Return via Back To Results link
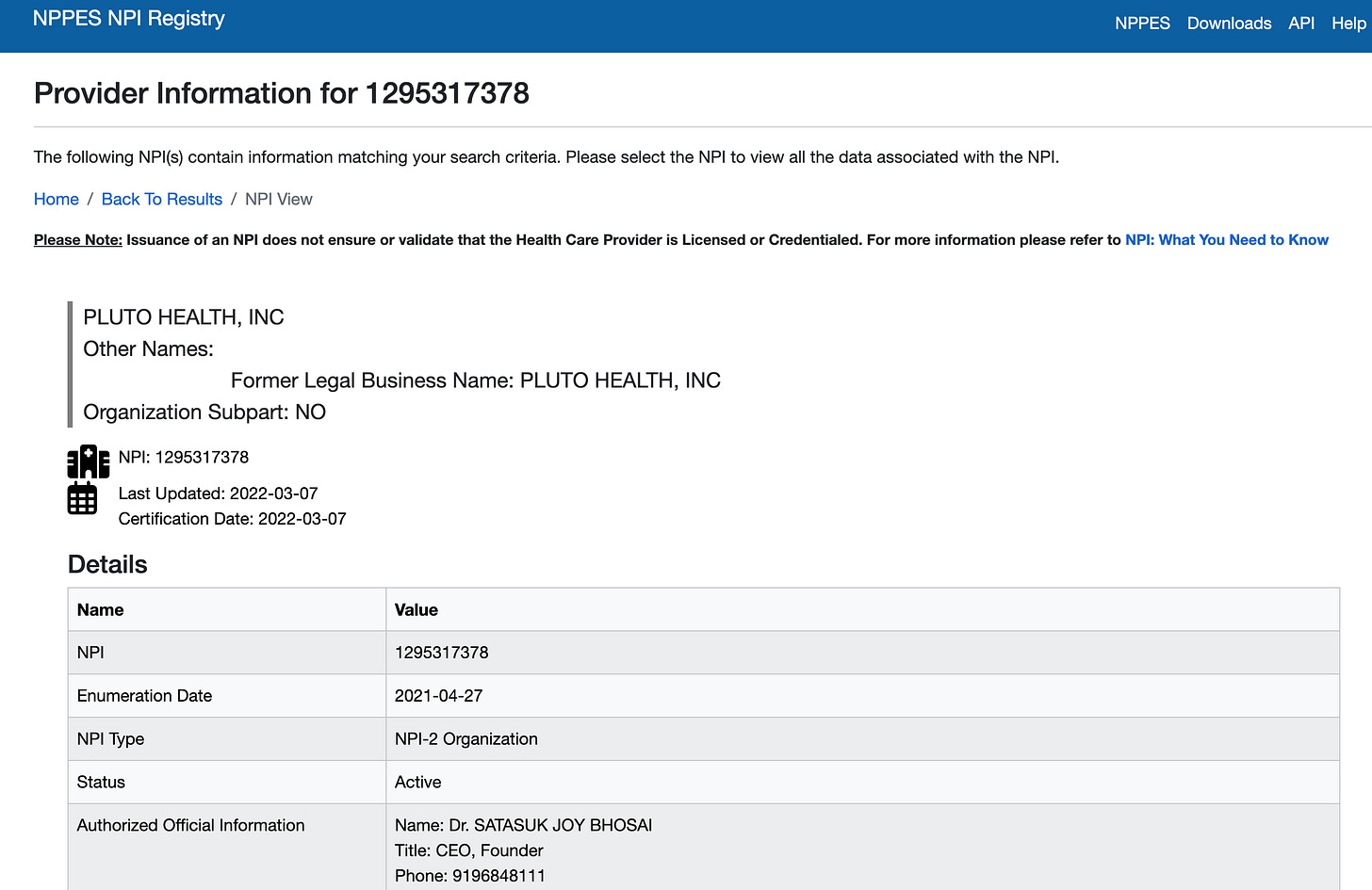1372x890 pixels. [x=162, y=200]
